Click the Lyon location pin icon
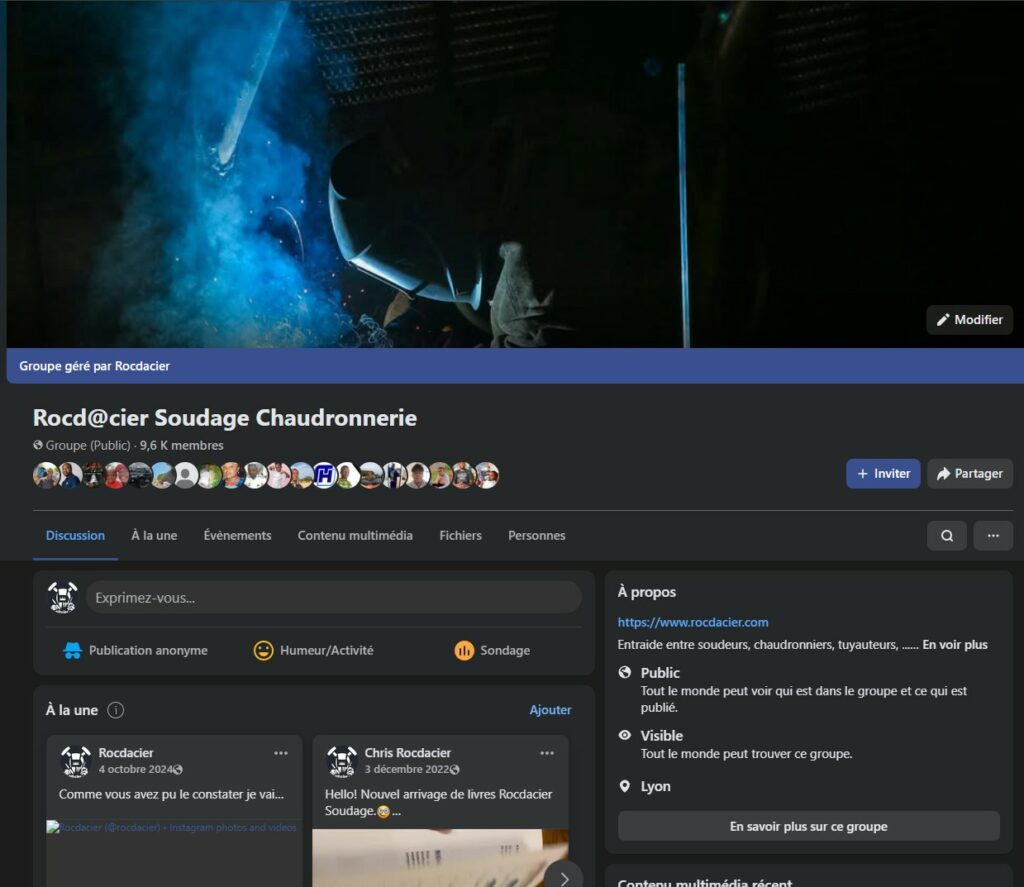1024x887 pixels. (x=625, y=786)
